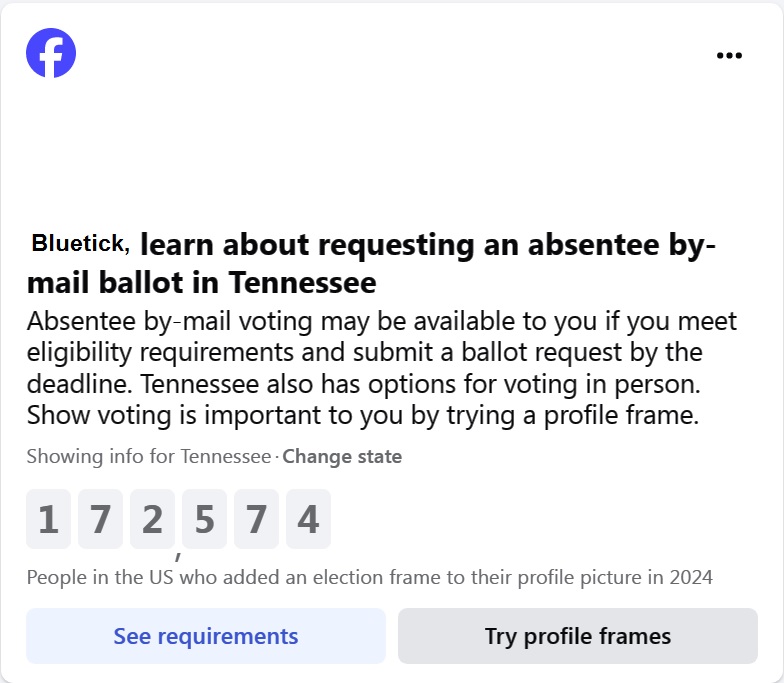
Task: Click the Showing info for Tennessee text
Action: coord(149,457)
